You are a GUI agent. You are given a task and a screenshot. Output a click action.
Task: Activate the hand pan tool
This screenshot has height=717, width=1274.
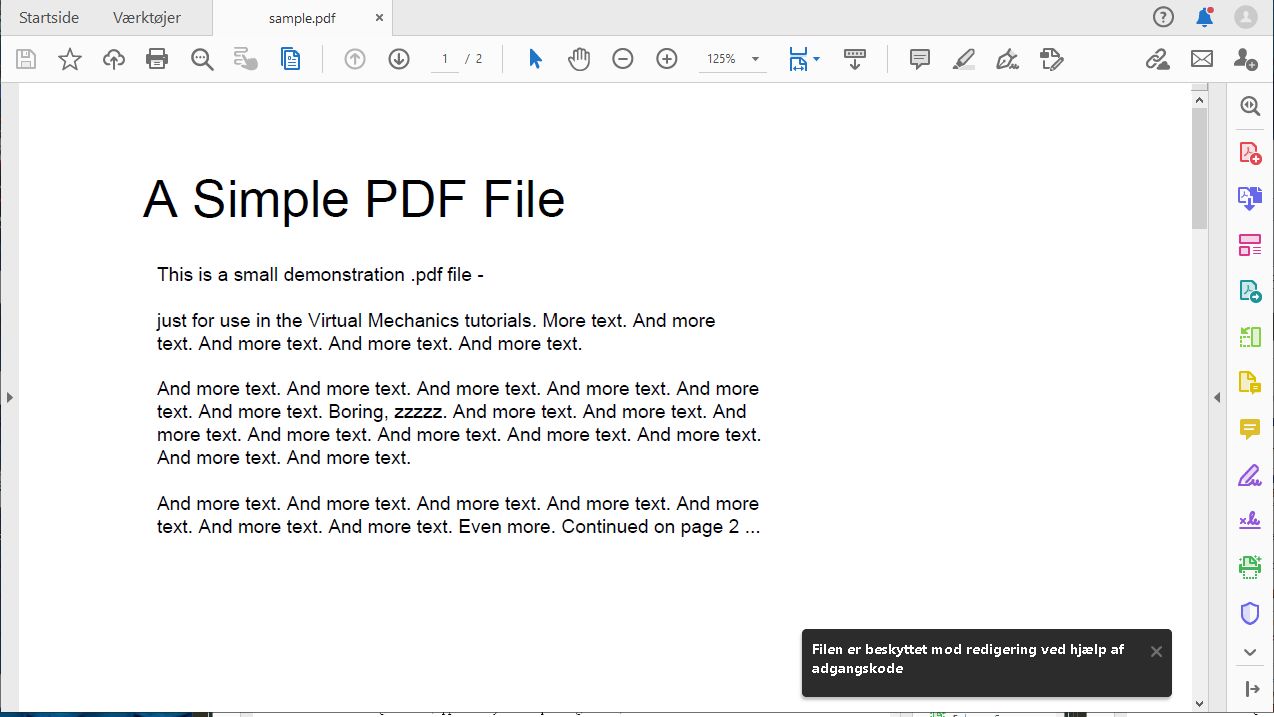tap(579, 59)
